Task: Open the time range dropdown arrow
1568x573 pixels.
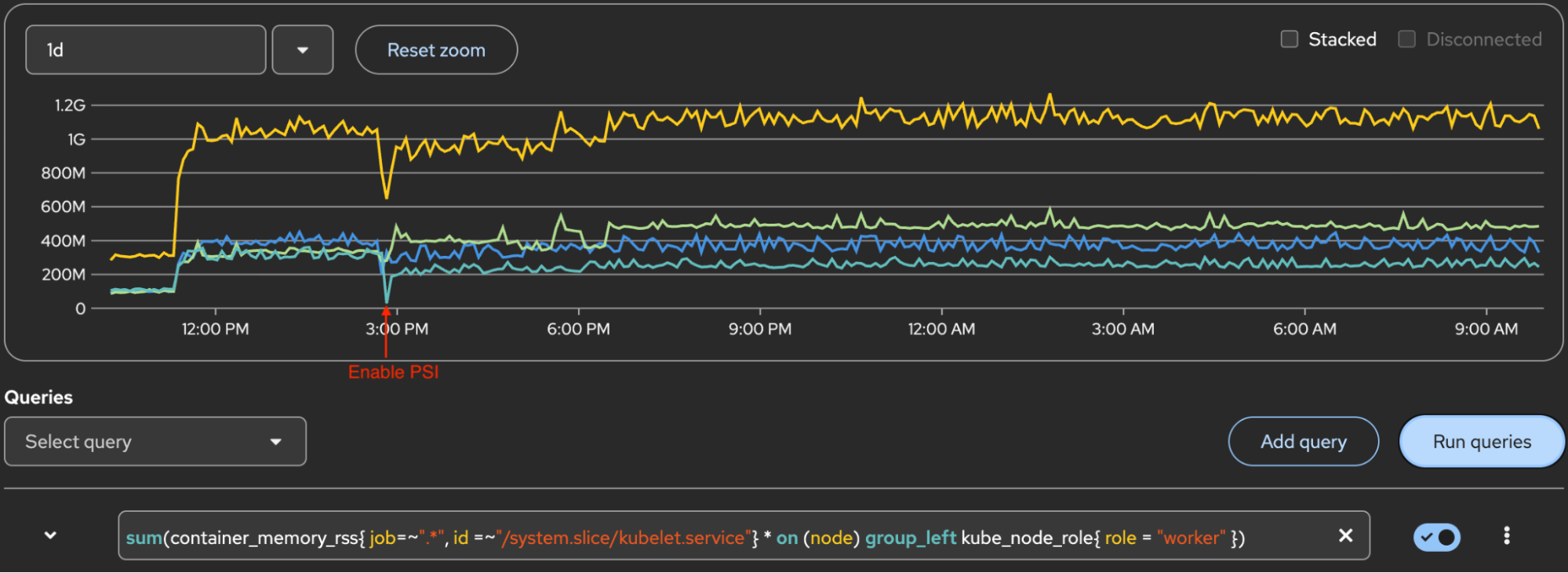Action: tap(303, 50)
